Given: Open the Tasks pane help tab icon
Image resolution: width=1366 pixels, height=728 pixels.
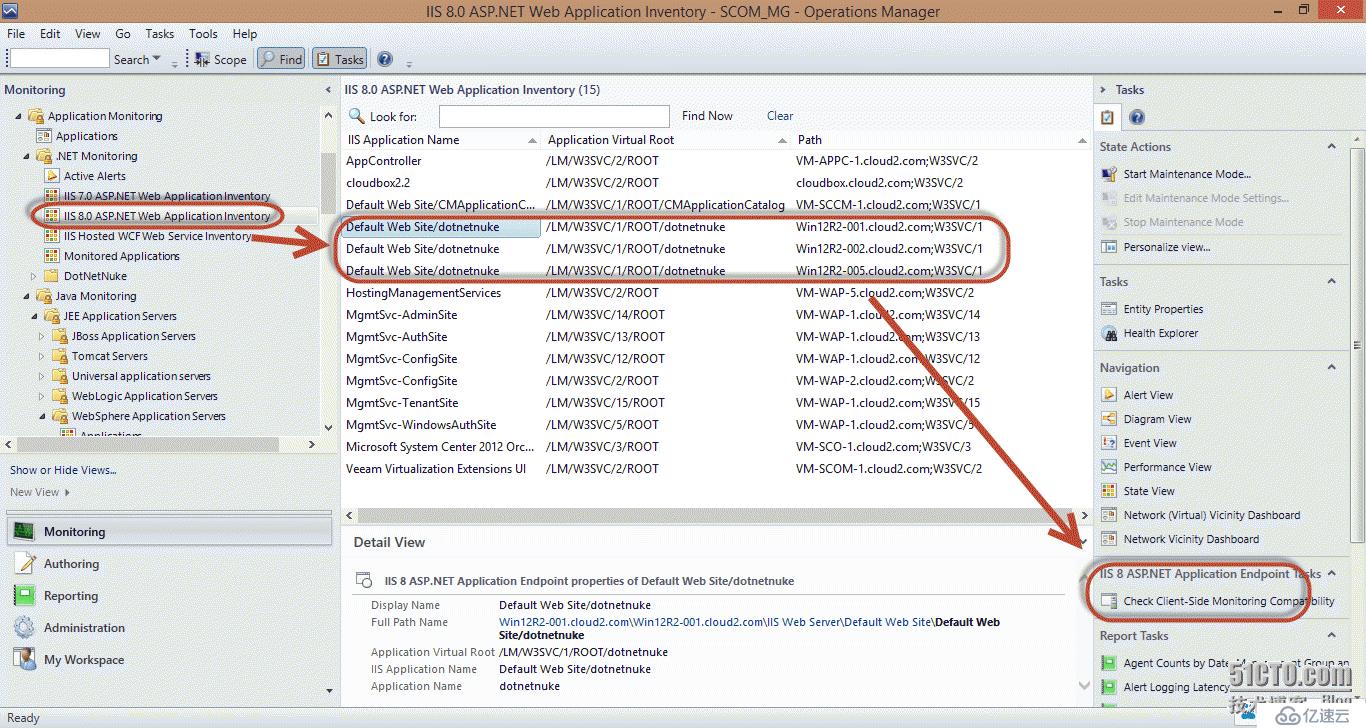Looking at the screenshot, I should pos(1136,118).
